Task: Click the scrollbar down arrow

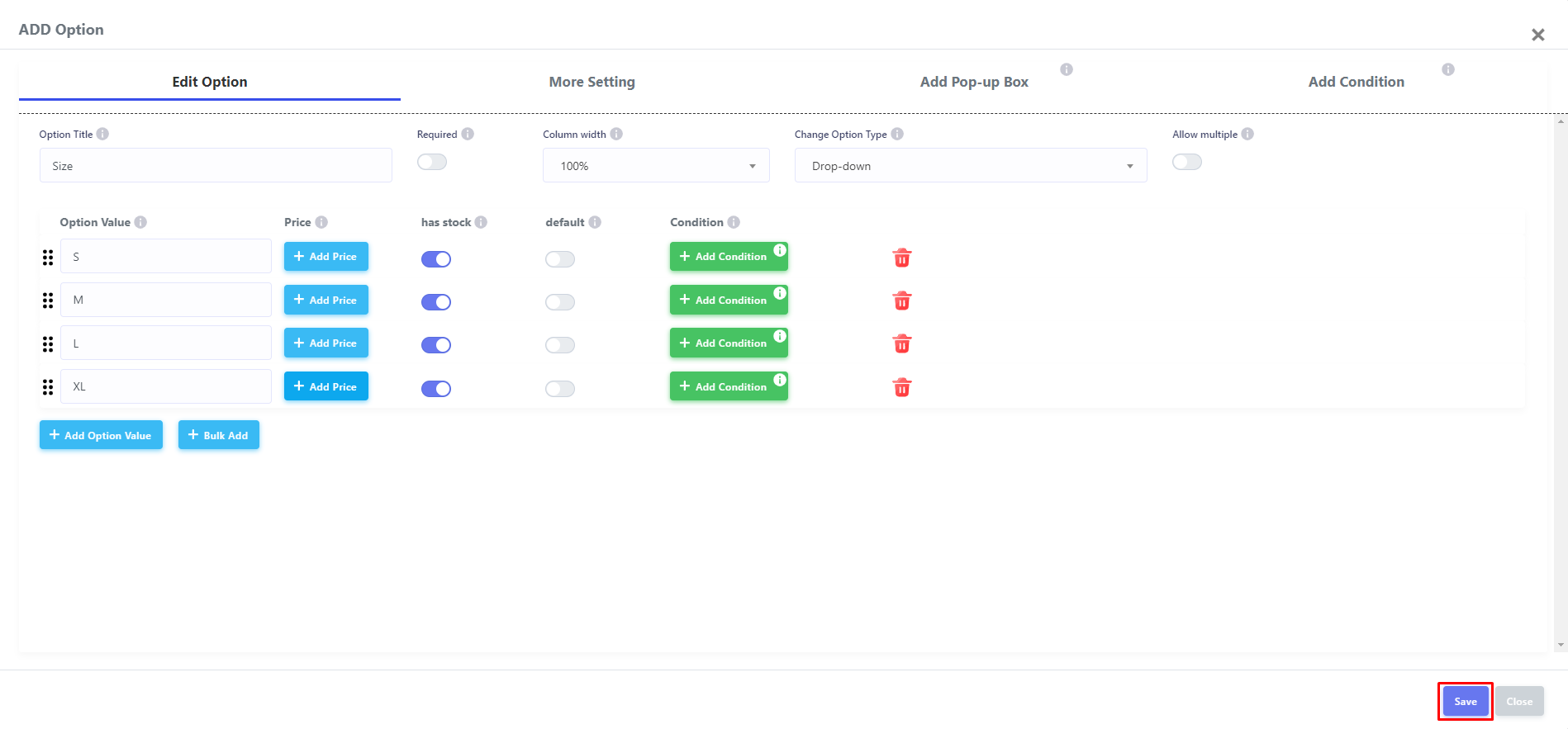Action: click(x=1561, y=645)
